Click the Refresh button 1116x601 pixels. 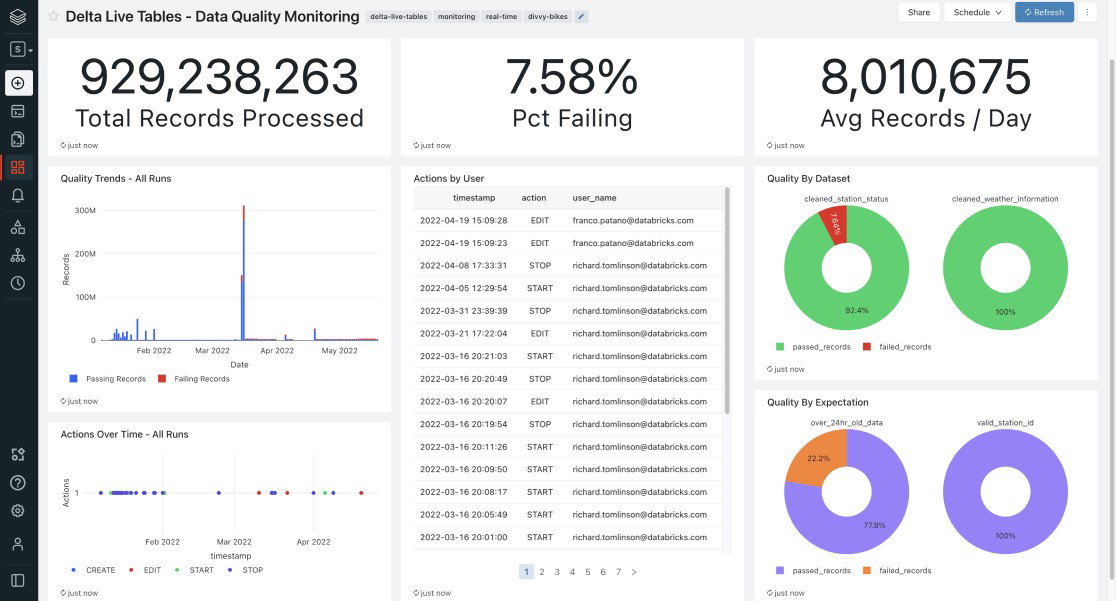pyautogui.click(x=1044, y=12)
